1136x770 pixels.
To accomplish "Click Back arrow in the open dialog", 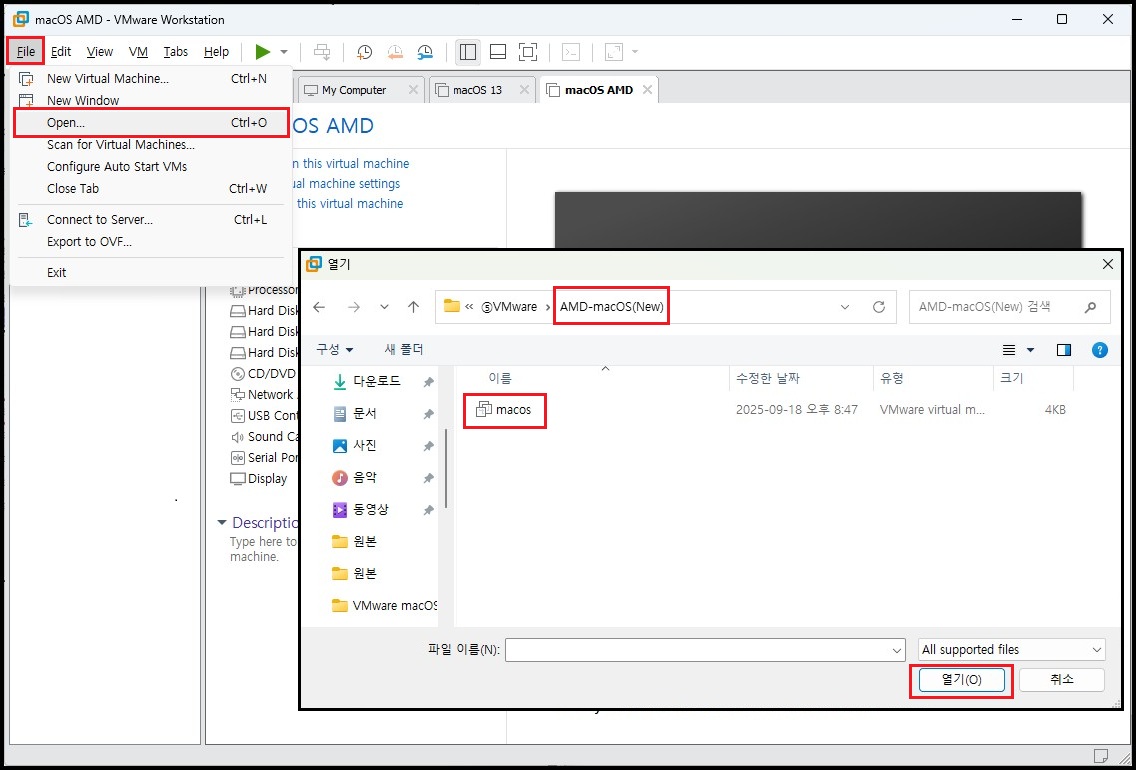I will [319, 307].
